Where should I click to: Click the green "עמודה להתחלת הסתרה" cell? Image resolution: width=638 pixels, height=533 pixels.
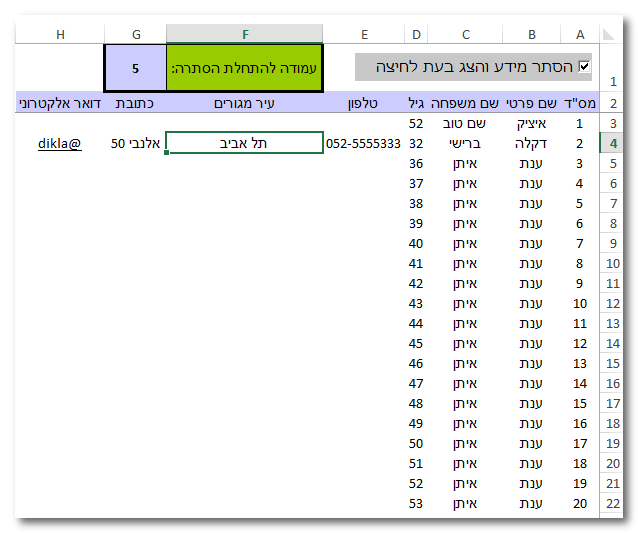[x=245, y=69]
